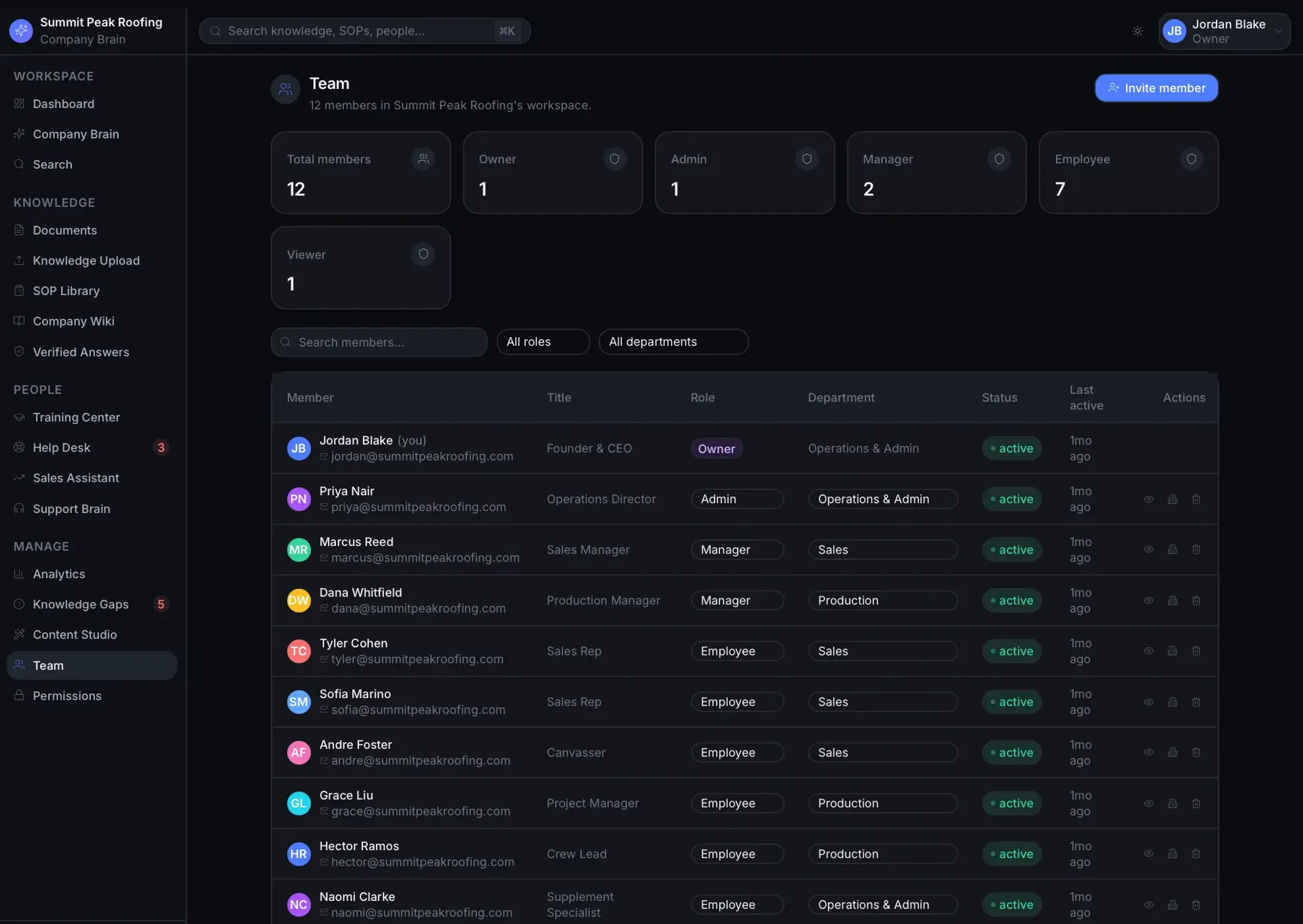Click the eye icon for Priya Nair

coord(1148,499)
